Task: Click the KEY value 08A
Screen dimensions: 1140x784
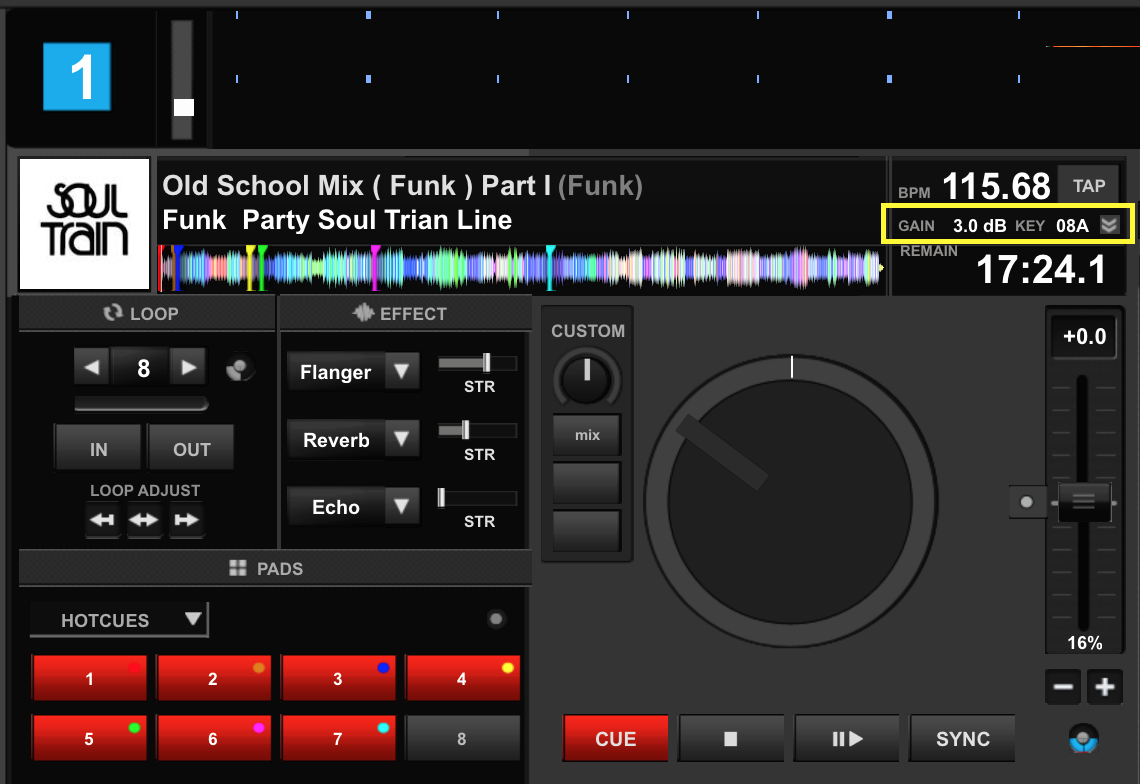Action: tap(1072, 225)
